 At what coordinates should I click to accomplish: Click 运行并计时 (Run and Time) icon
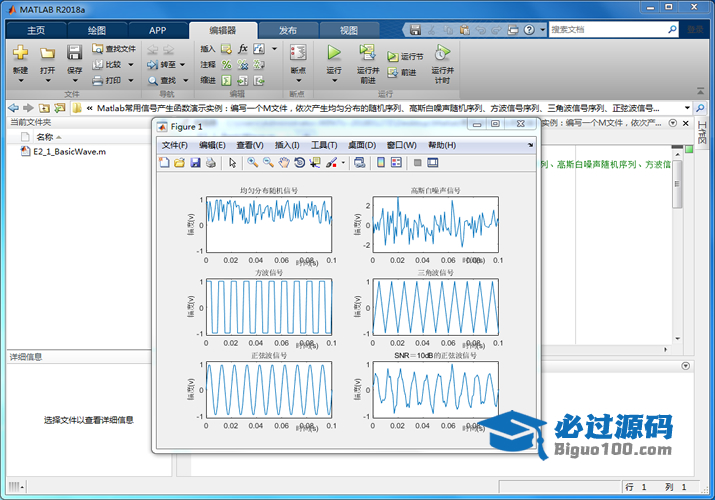(x=442, y=52)
